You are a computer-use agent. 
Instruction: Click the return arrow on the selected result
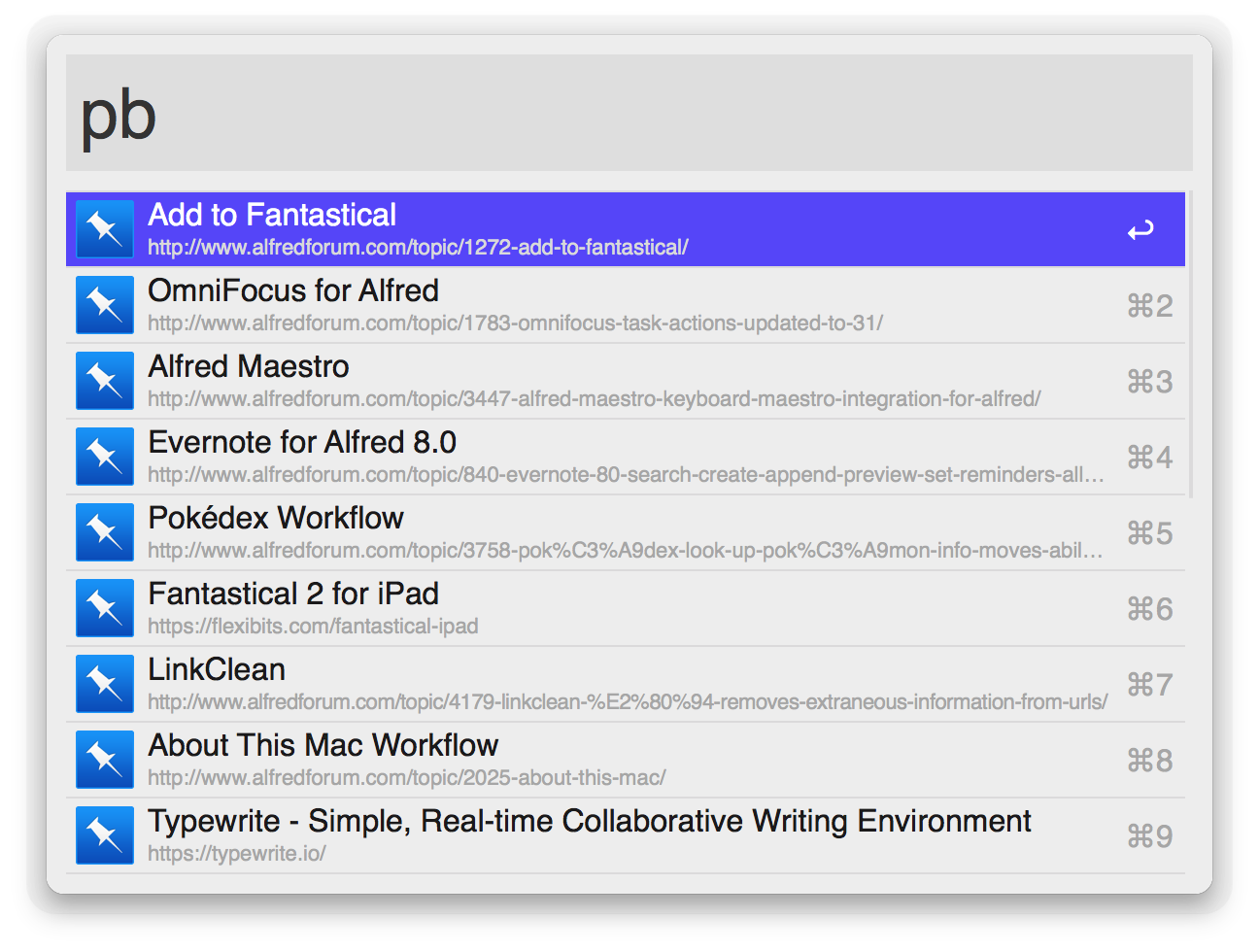pyautogui.click(x=1140, y=230)
